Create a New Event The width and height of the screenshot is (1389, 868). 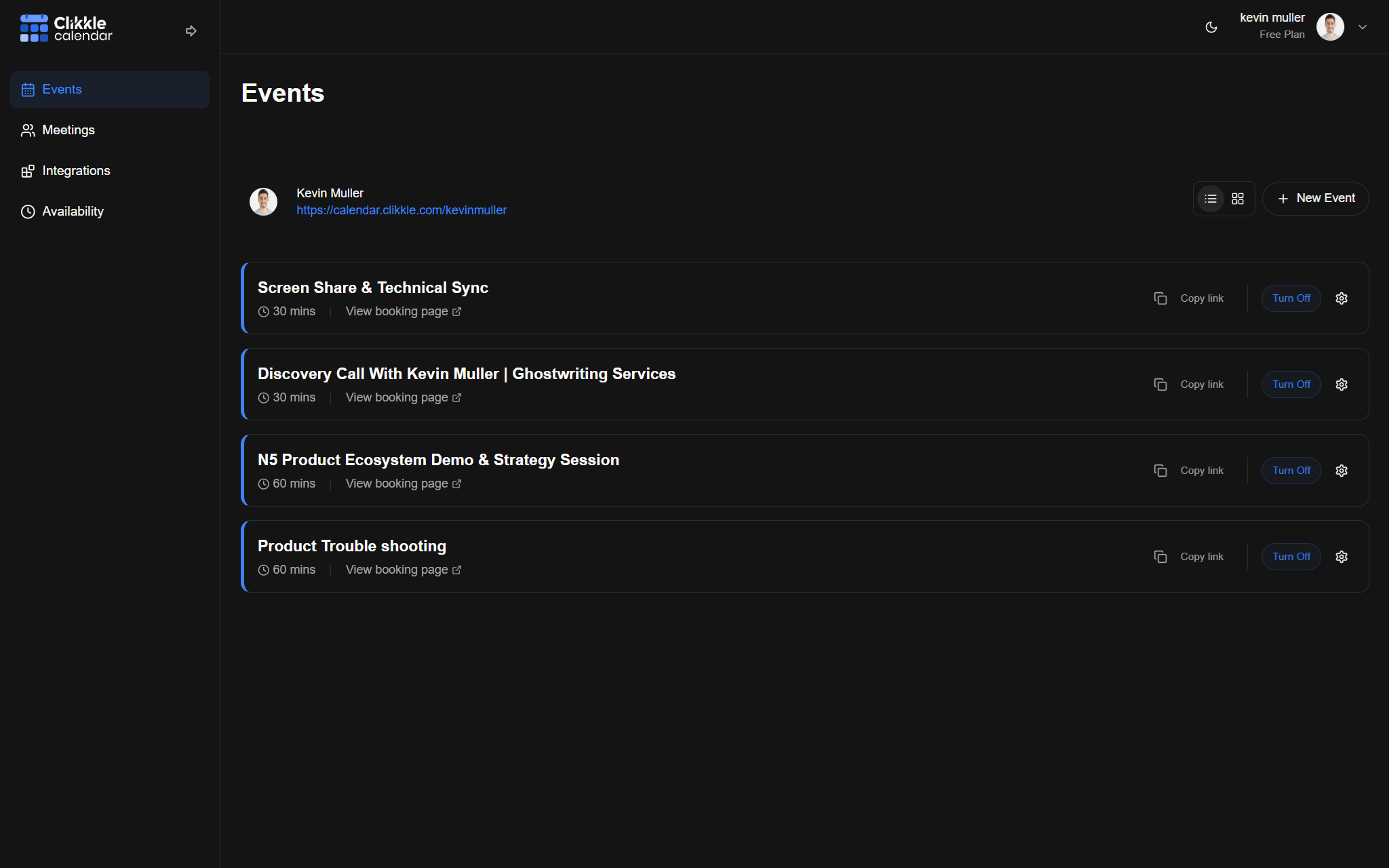point(1315,199)
